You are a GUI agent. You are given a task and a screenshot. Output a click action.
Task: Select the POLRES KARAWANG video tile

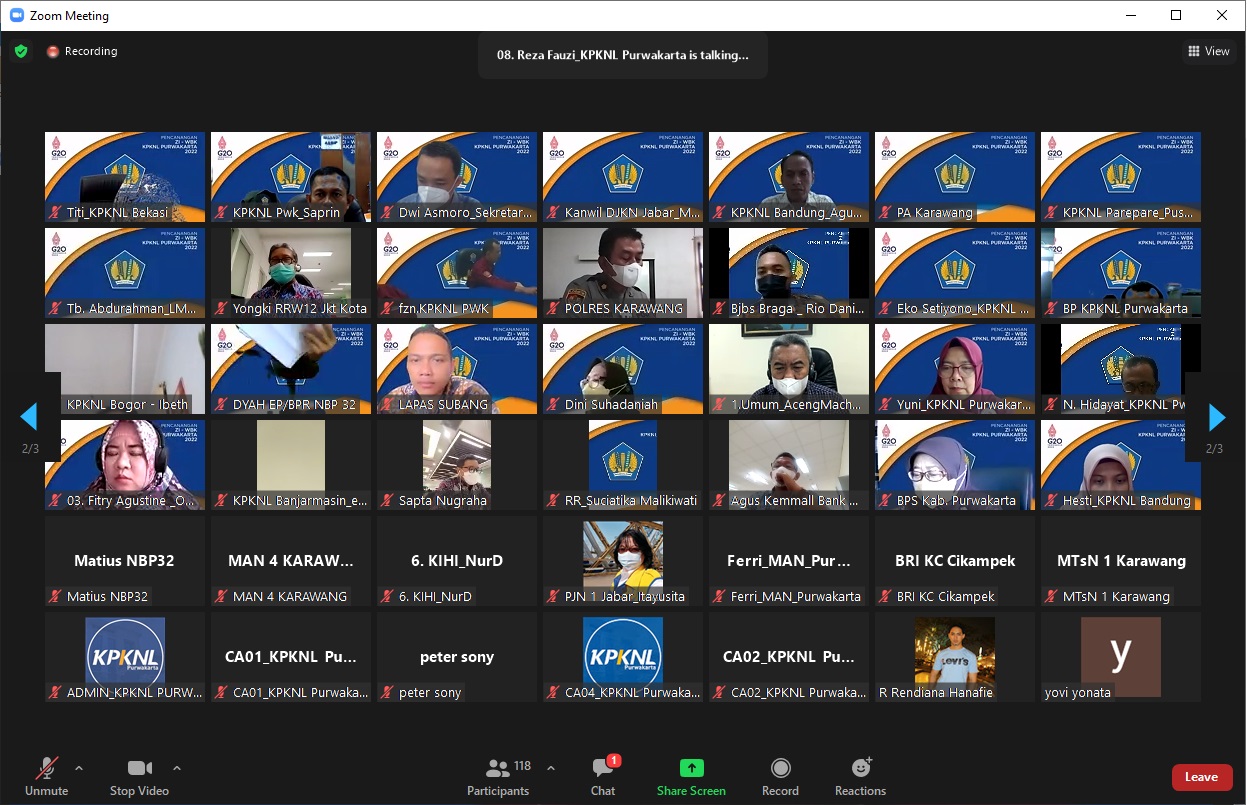[623, 272]
